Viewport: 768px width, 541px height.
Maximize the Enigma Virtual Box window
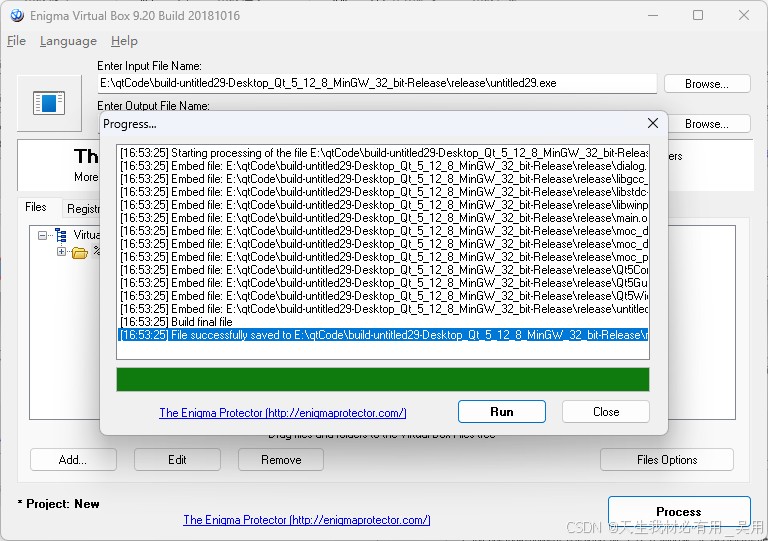point(698,15)
